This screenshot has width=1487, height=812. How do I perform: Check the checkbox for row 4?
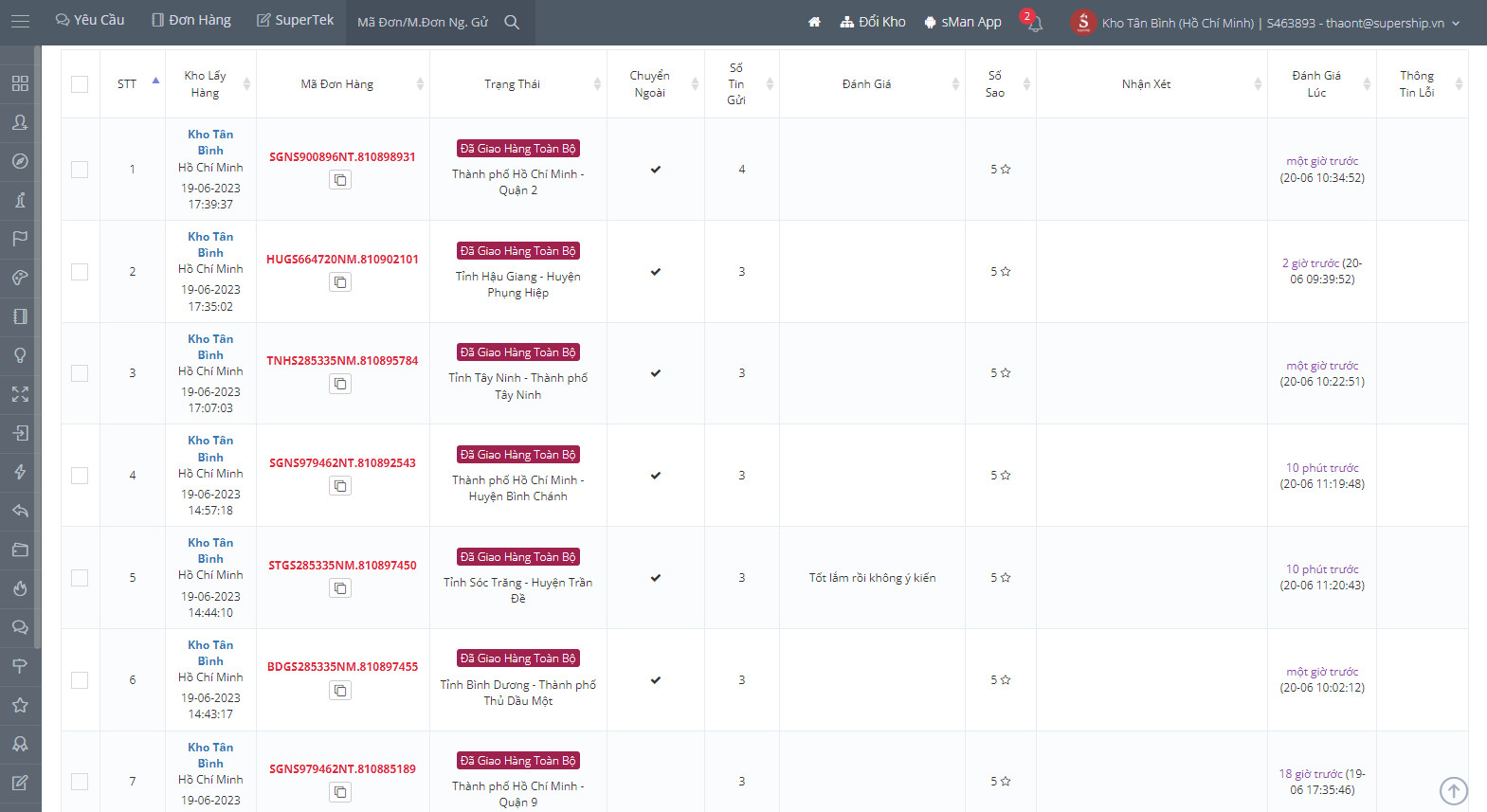click(x=80, y=476)
